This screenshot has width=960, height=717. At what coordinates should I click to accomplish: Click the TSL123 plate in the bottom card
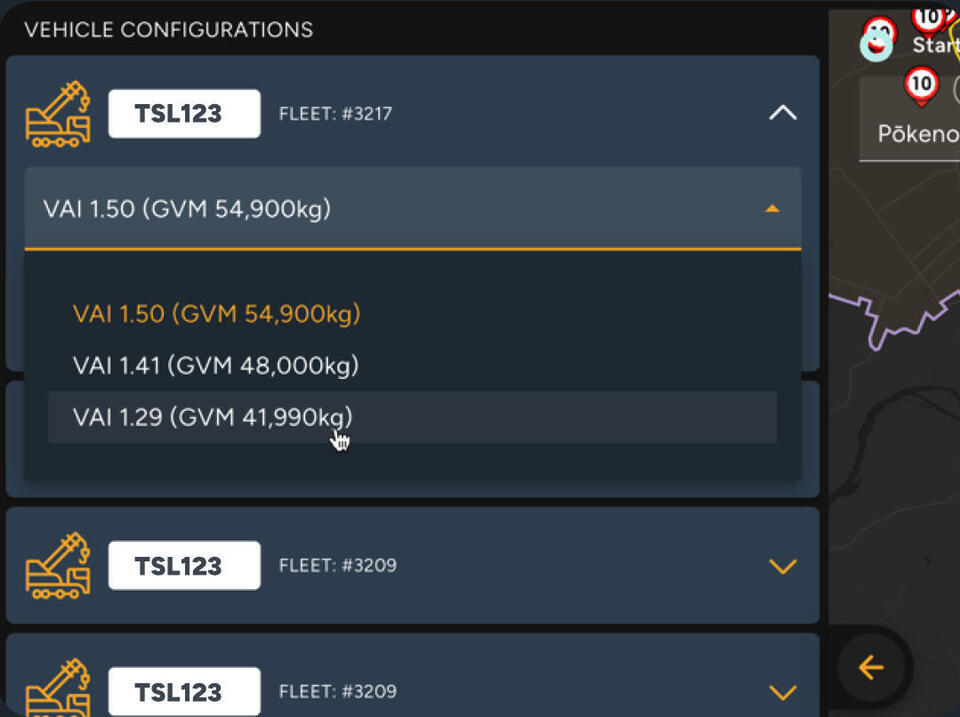[184, 691]
